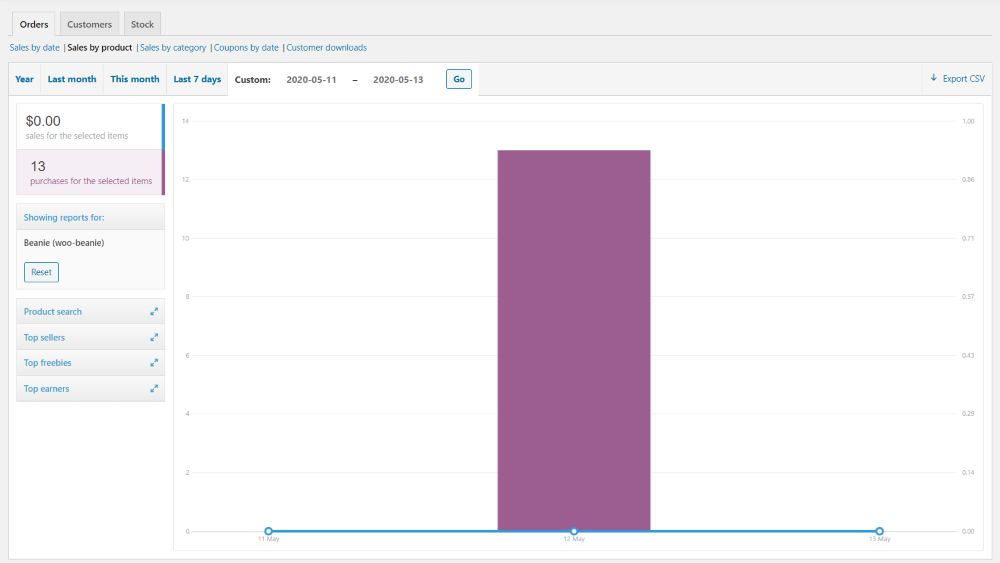Click the Top sellers expand arrows icon

(154, 337)
